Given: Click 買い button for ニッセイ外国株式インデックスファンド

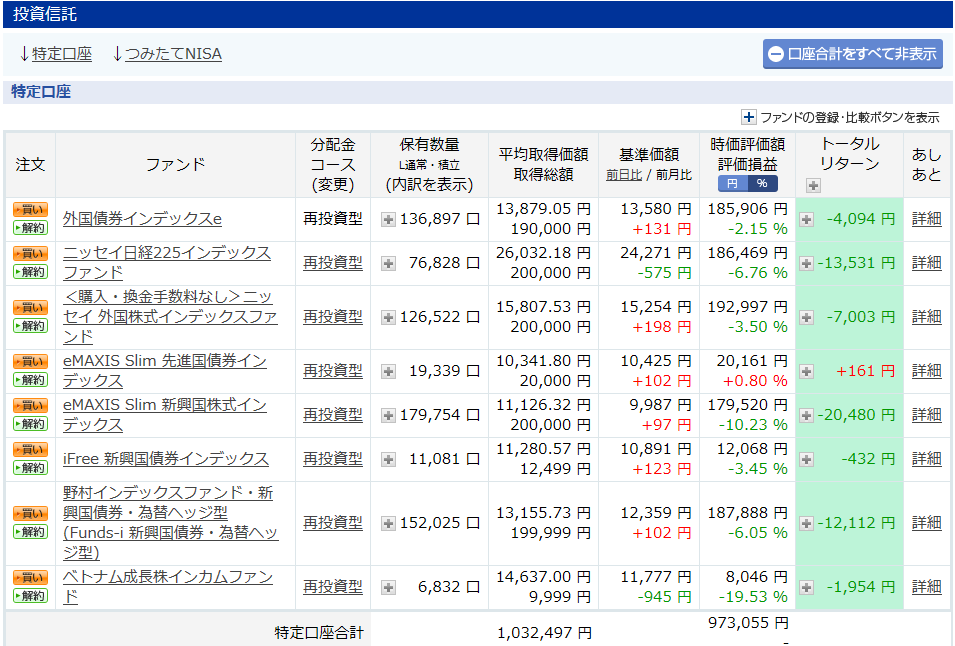Looking at the screenshot, I should [x=30, y=307].
